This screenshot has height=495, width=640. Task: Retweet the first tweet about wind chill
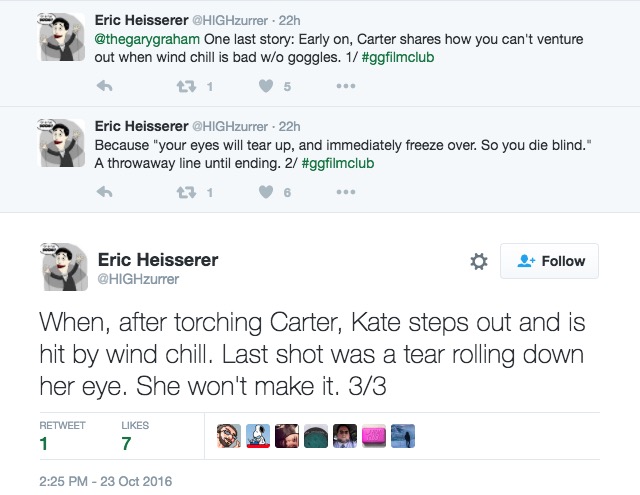186,86
